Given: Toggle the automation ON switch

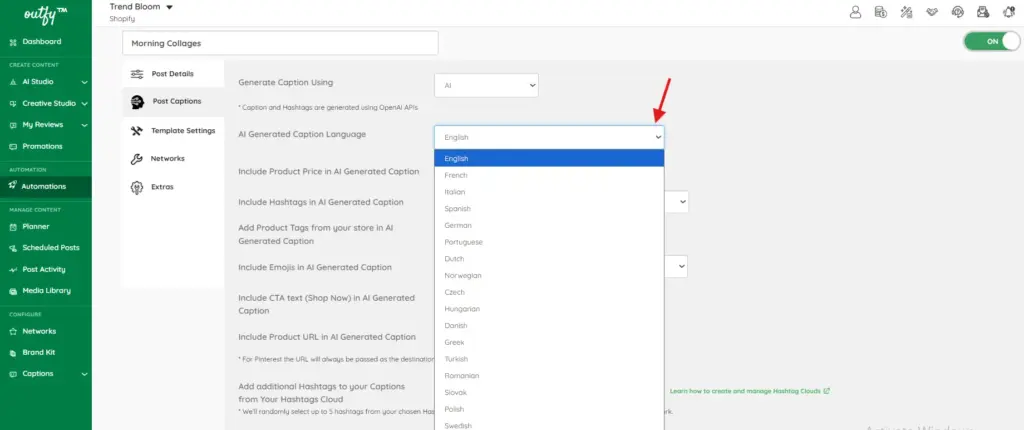Looking at the screenshot, I should point(991,41).
